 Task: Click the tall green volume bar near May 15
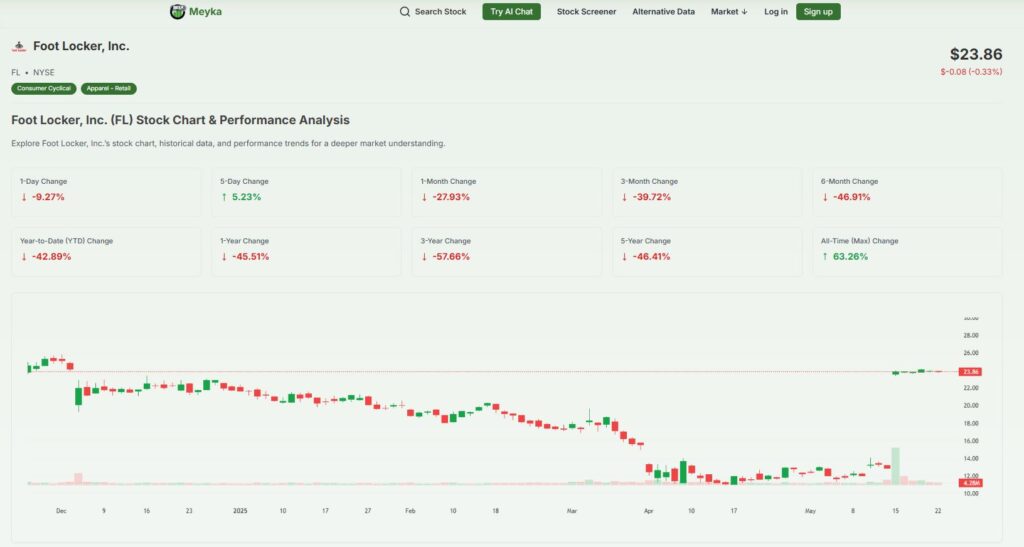pos(896,466)
